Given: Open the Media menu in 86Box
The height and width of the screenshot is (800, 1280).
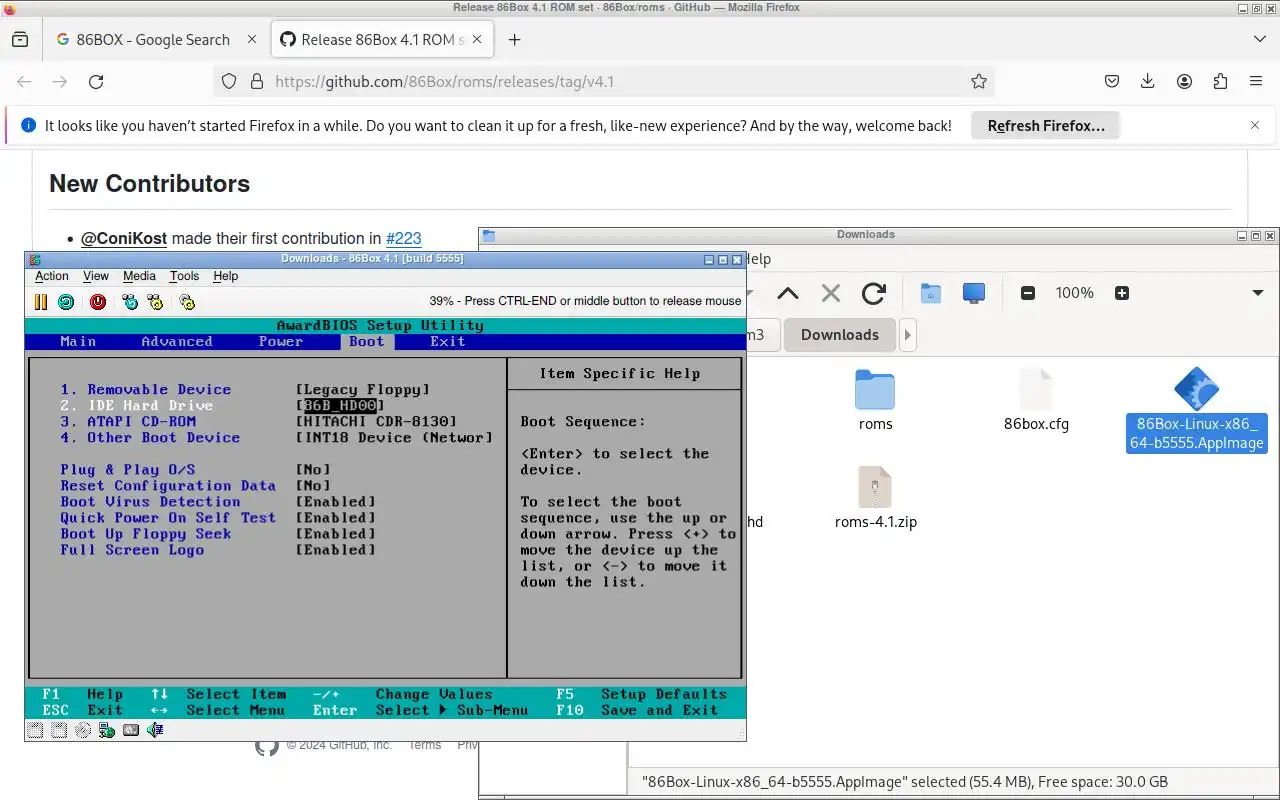Looking at the screenshot, I should [x=139, y=276].
